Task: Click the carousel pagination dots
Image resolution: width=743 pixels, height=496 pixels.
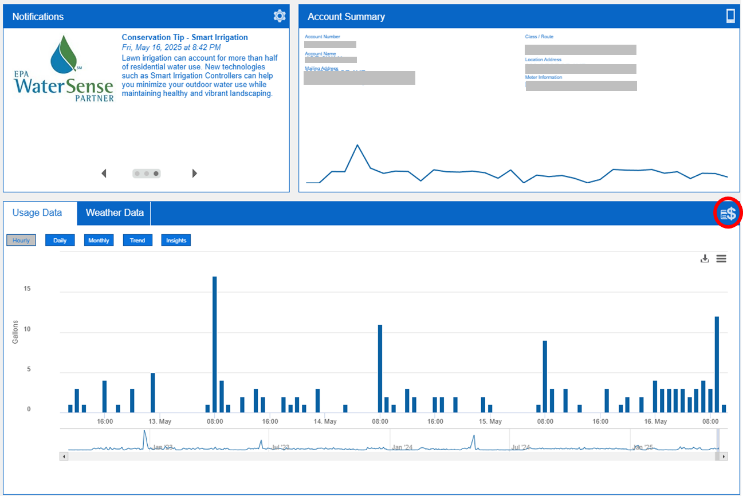Action: [146, 173]
